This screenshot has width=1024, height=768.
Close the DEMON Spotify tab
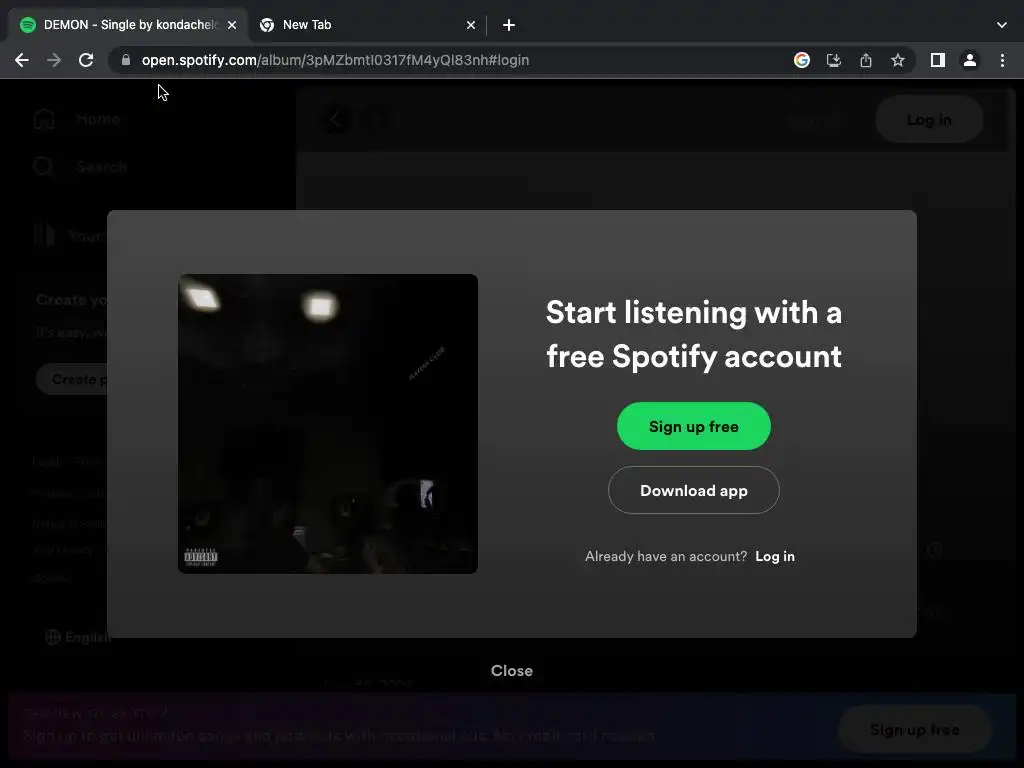[x=232, y=25]
